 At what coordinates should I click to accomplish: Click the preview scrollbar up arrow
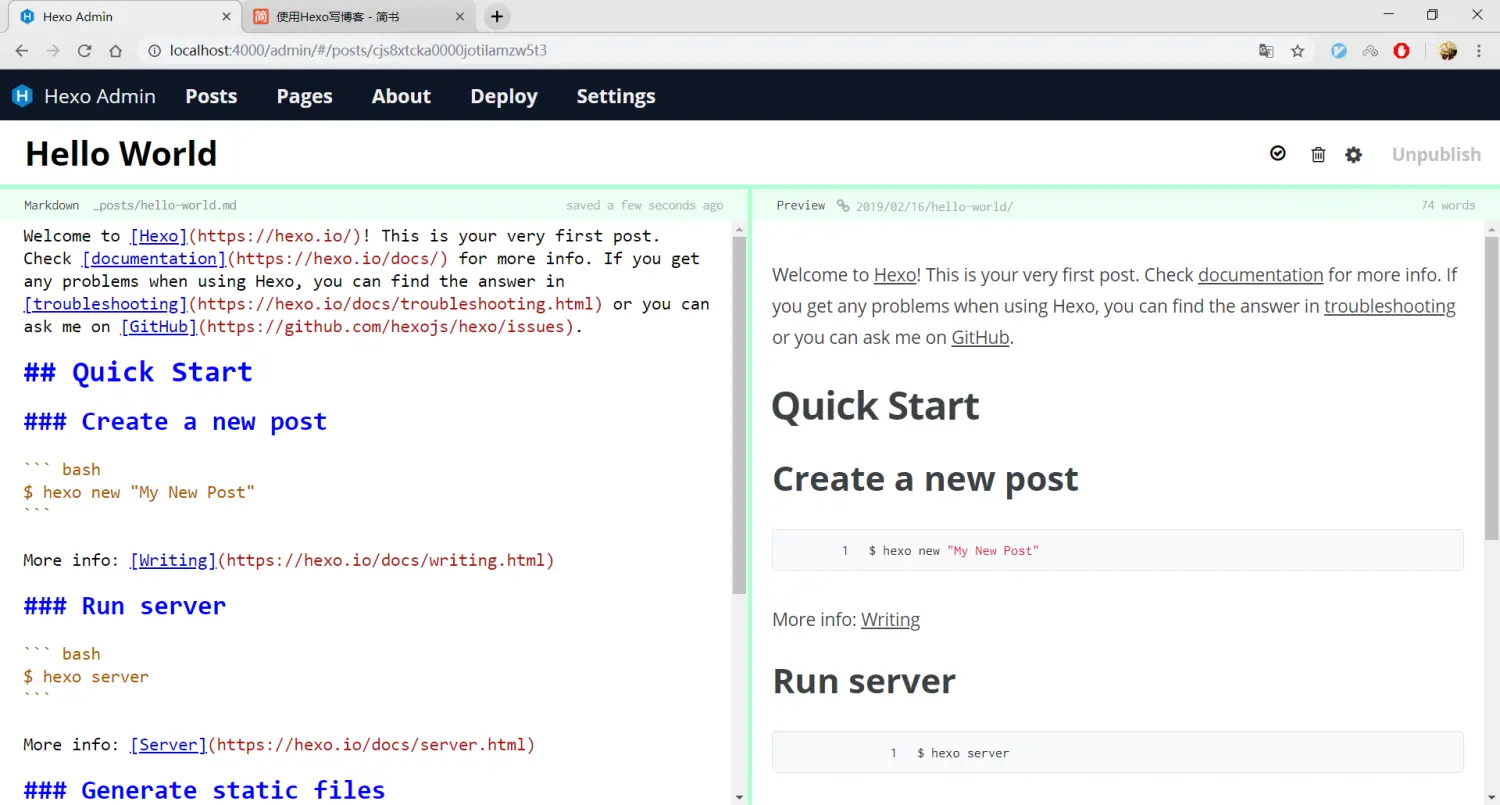coord(1491,228)
